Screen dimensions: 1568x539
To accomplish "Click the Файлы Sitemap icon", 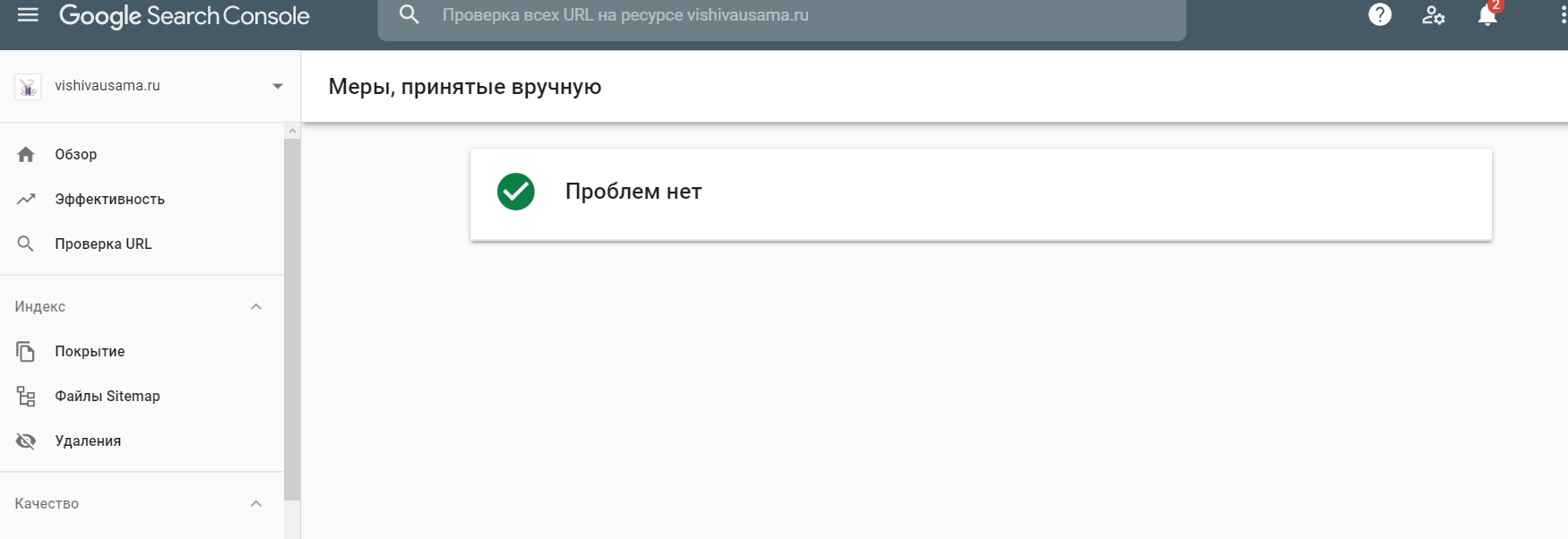I will 26,397.
